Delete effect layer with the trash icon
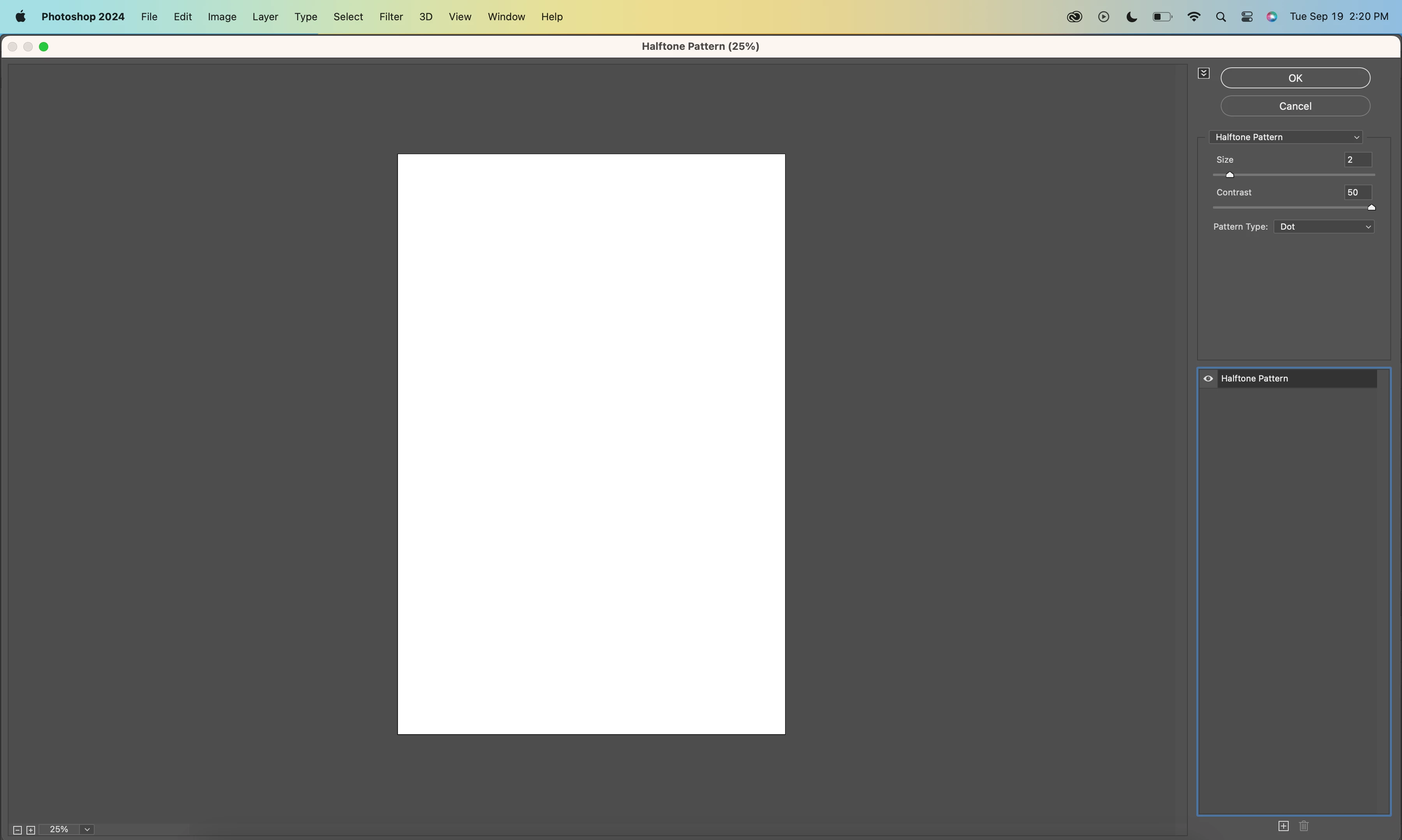Screen dimensions: 1402x840 point(1304,826)
